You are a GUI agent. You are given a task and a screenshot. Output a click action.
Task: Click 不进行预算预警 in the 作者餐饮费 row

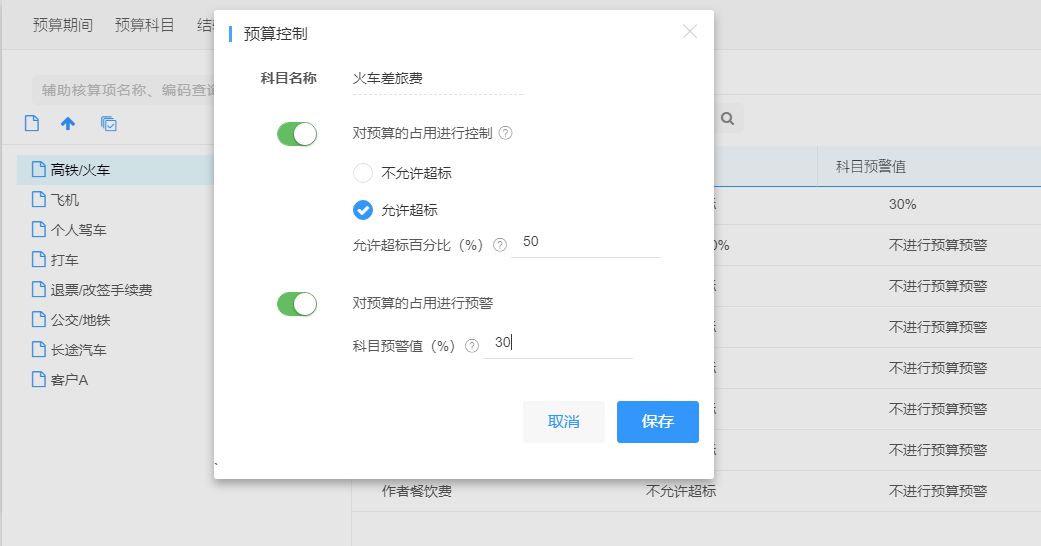click(x=937, y=492)
